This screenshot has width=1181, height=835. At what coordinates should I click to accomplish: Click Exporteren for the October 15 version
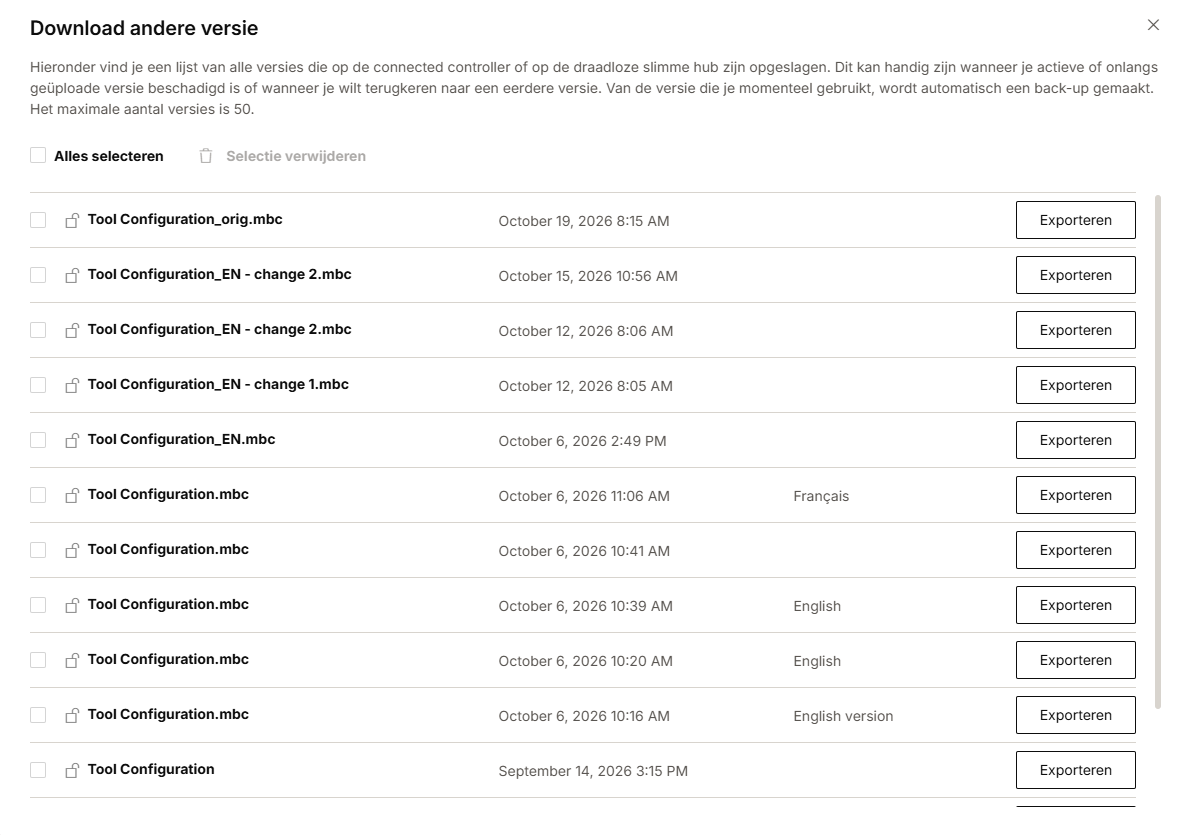point(1076,275)
